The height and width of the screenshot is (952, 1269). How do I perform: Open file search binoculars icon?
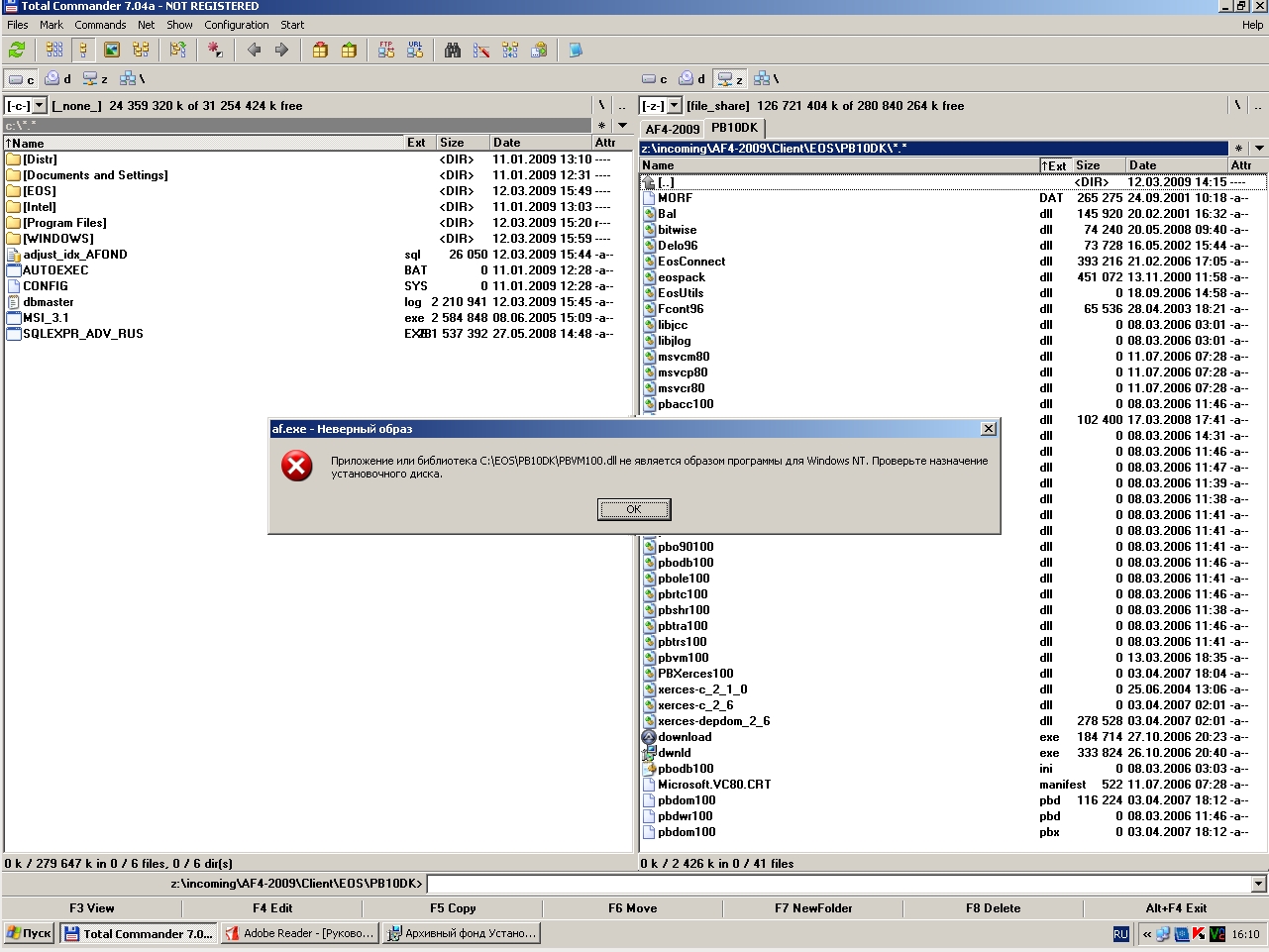click(453, 50)
